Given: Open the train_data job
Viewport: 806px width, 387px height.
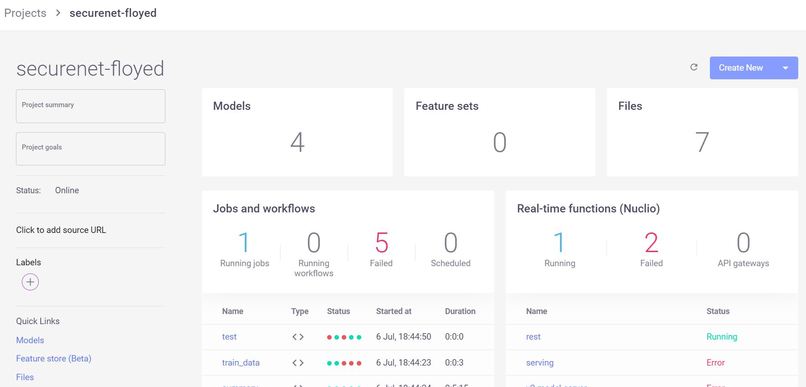Looking at the screenshot, I should pyautogui.click(x=241, y=363).
